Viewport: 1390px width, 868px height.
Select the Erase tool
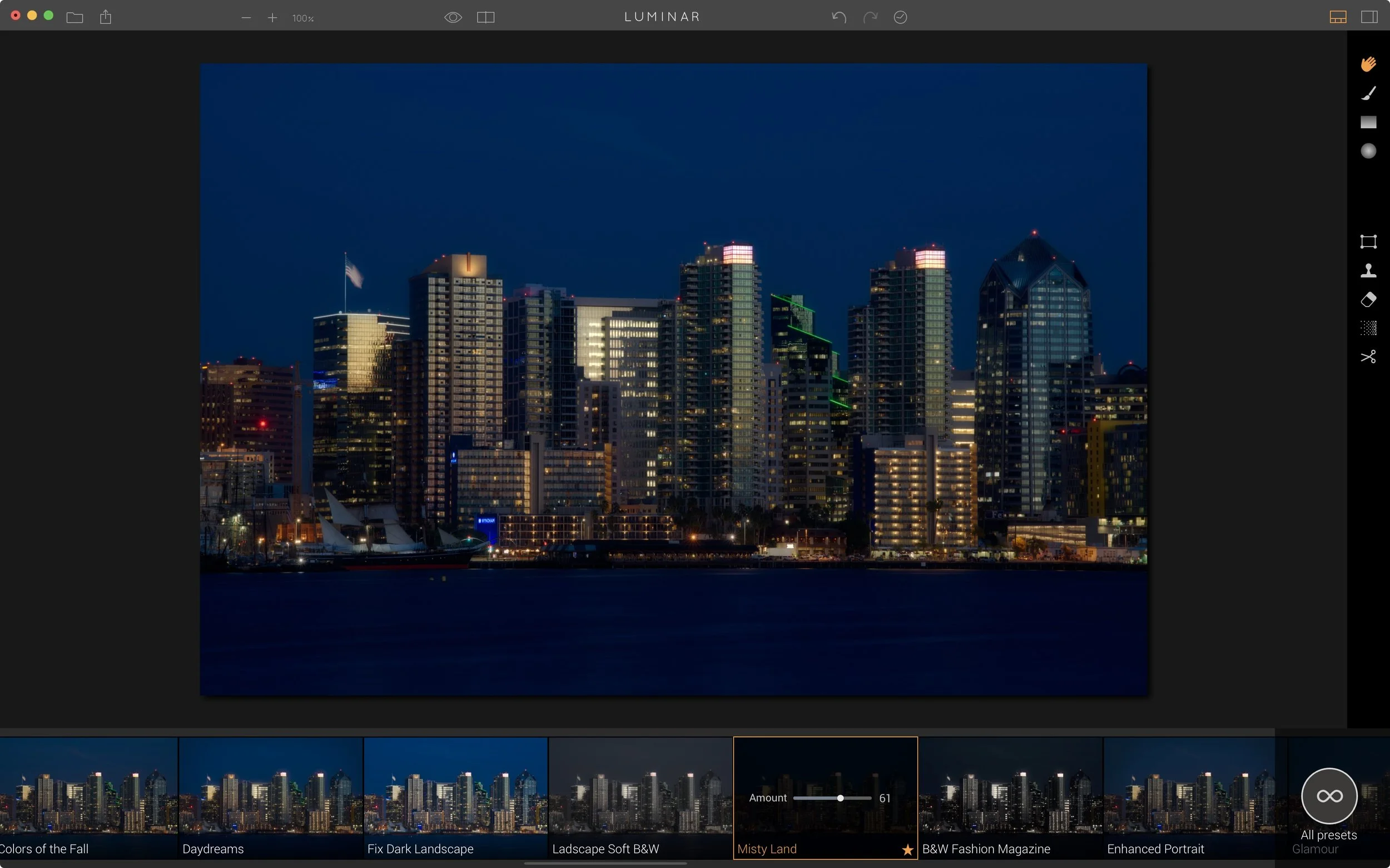tap(1368, 299)
